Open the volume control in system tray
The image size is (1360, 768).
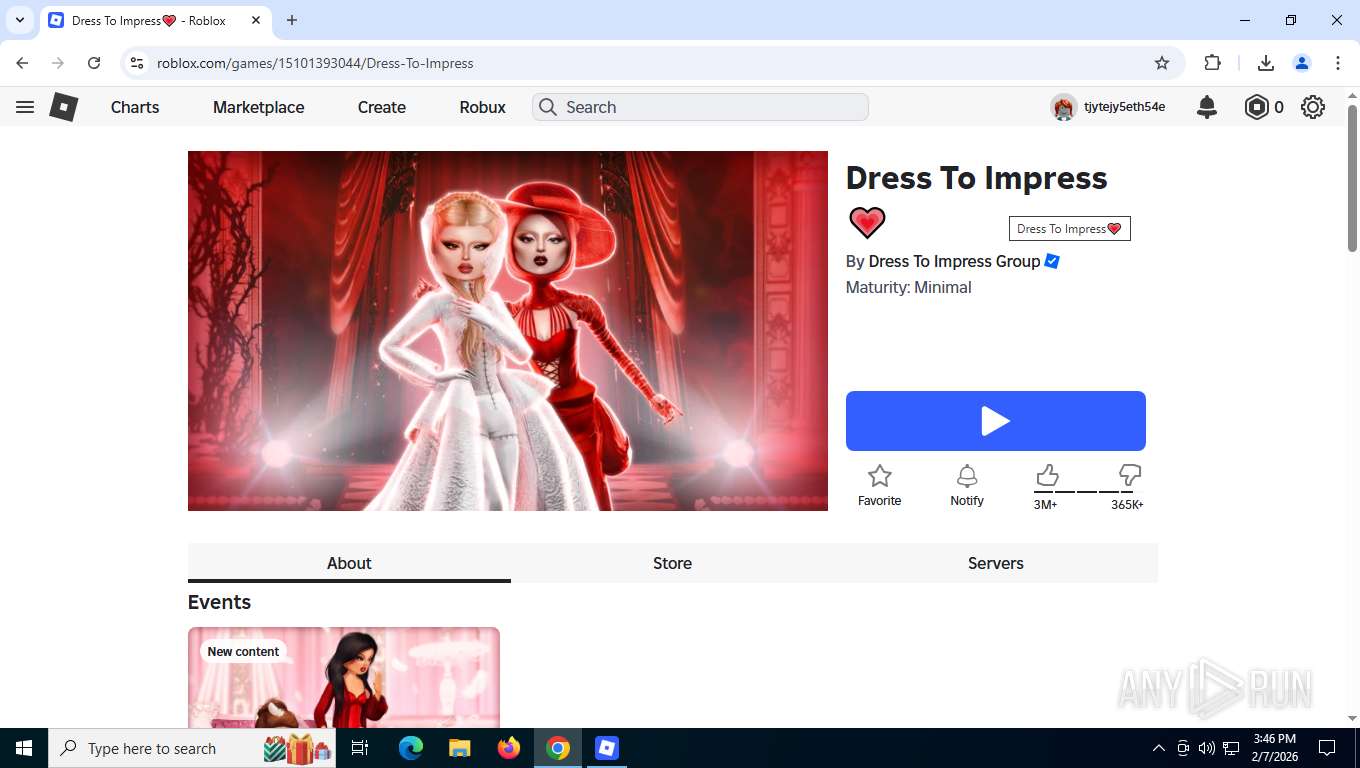(x=1207, y=748)
